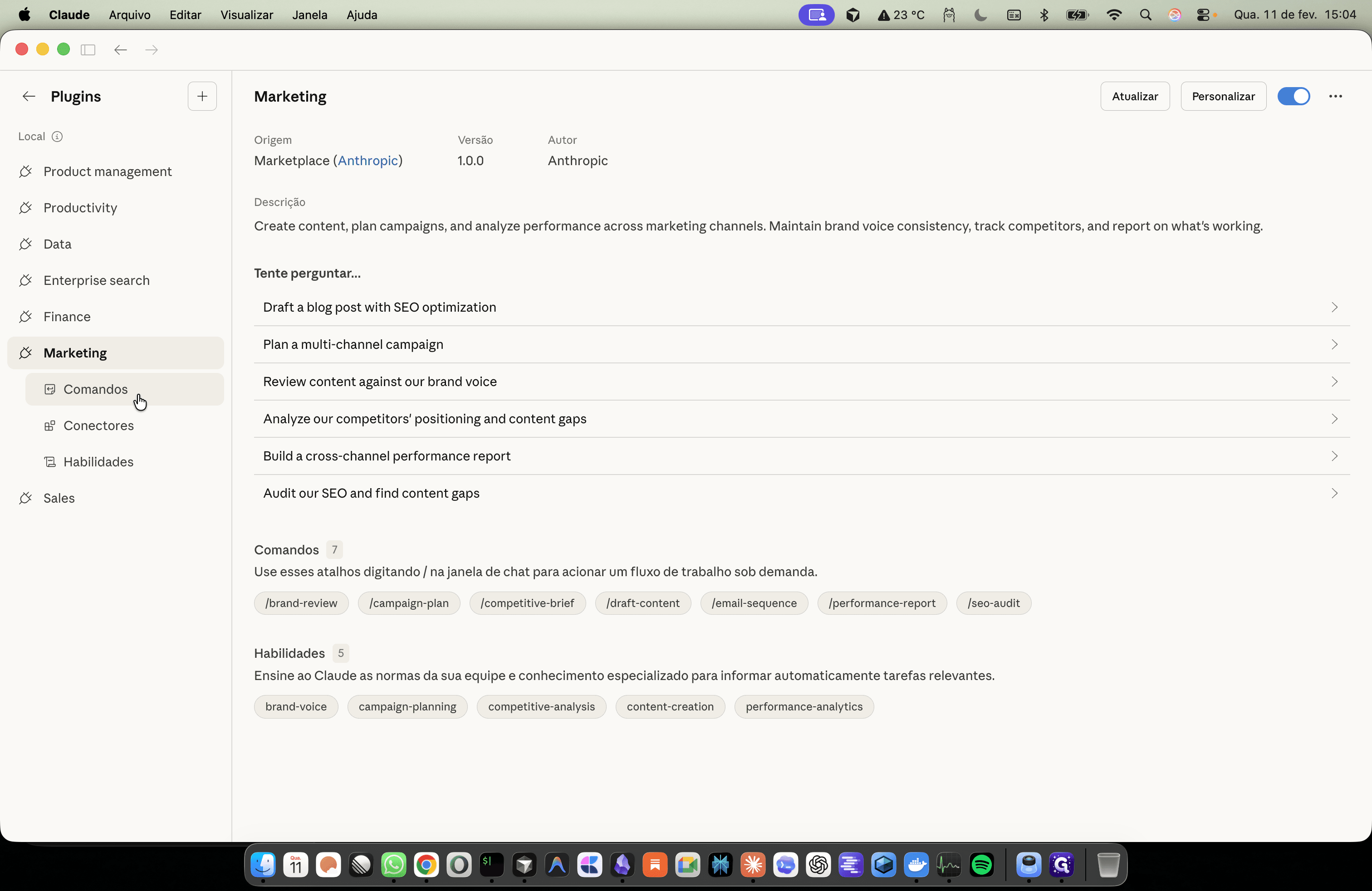
Task: Open the Janela menu
Action: point(309,15)
